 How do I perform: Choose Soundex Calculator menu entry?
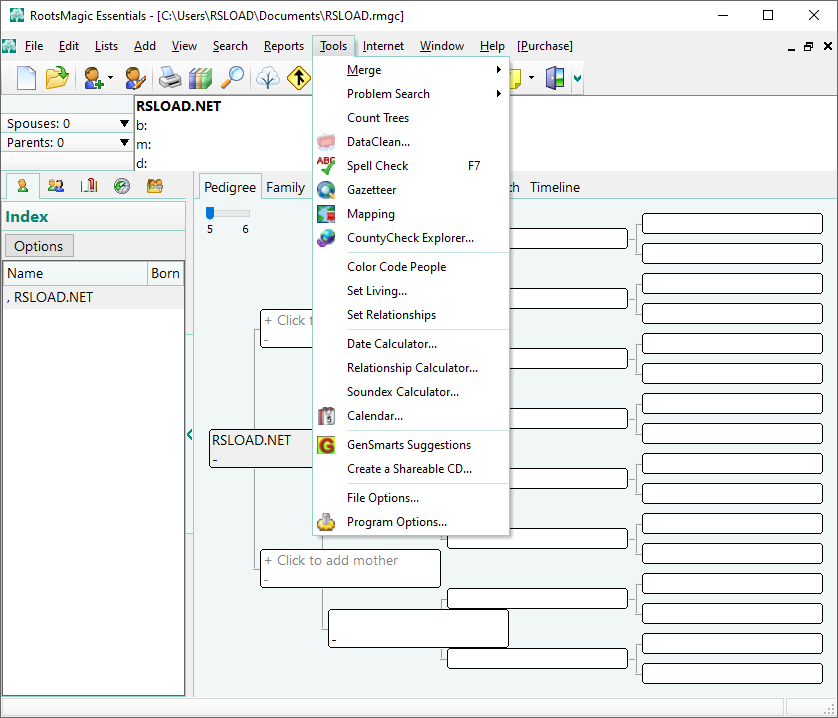click(x=402, y=392)
